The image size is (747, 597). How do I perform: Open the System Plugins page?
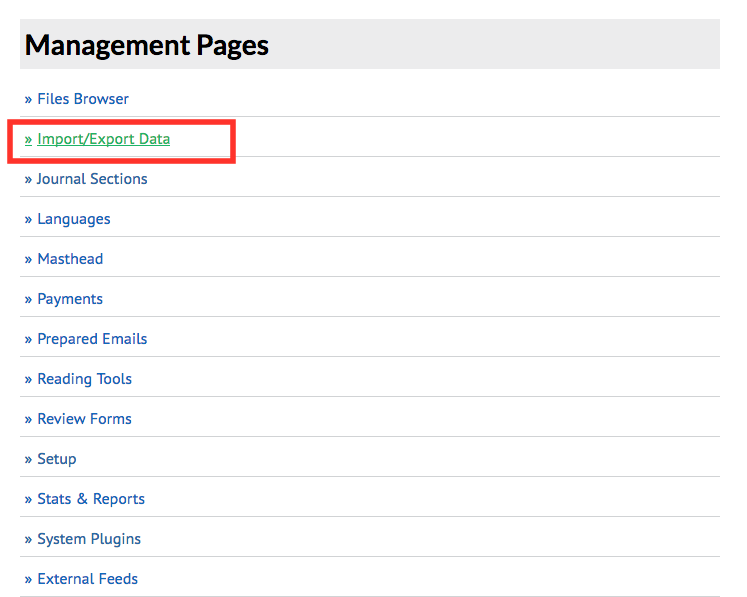tap(89, 539)
